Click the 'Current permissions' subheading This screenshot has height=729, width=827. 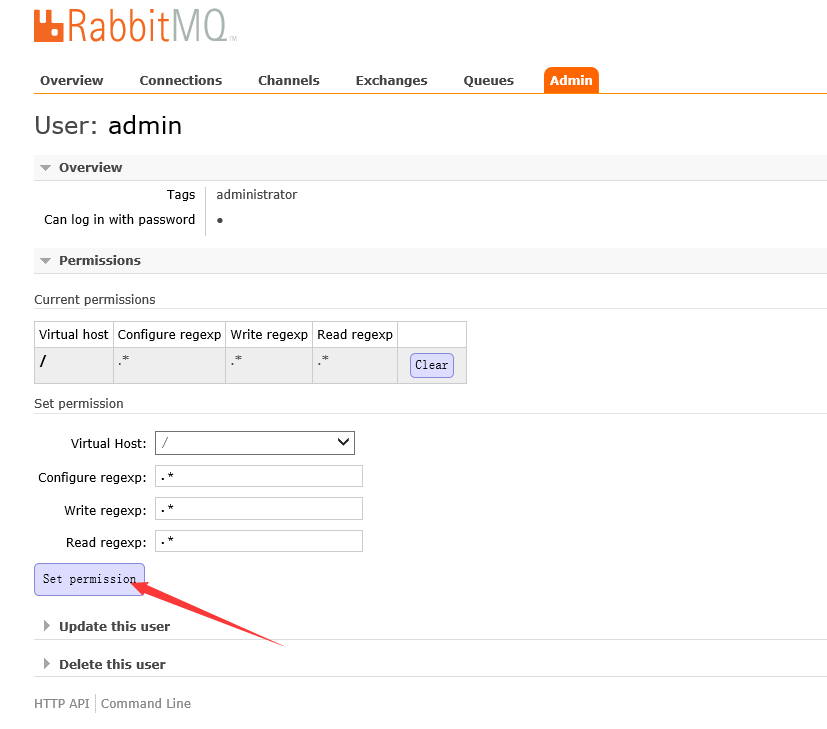click(94, 300)
